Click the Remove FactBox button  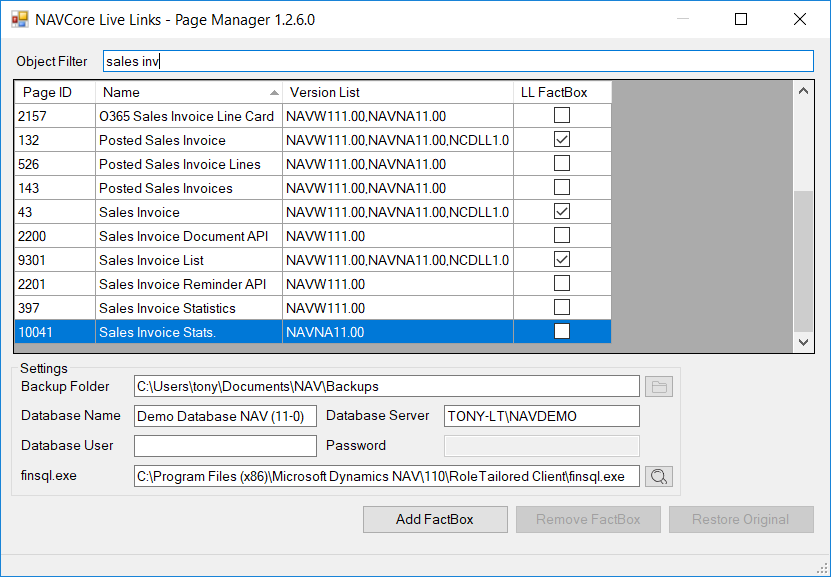point(587,519)
